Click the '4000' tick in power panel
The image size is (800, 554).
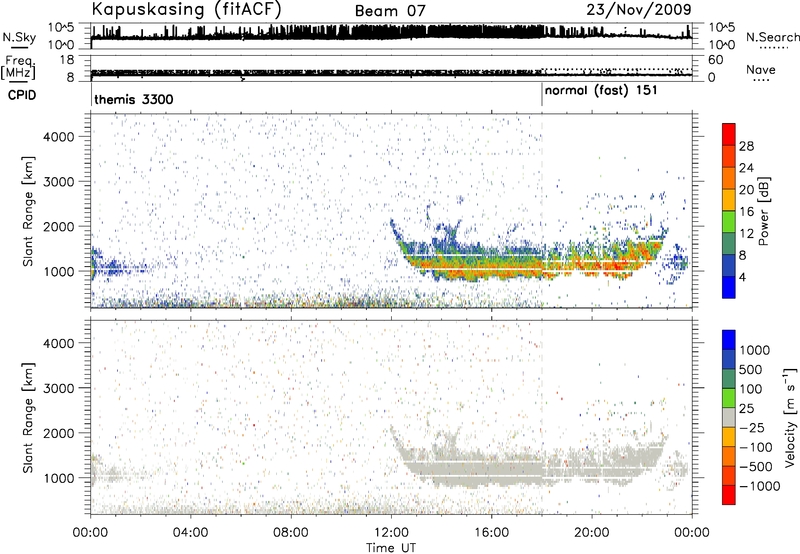59,137
